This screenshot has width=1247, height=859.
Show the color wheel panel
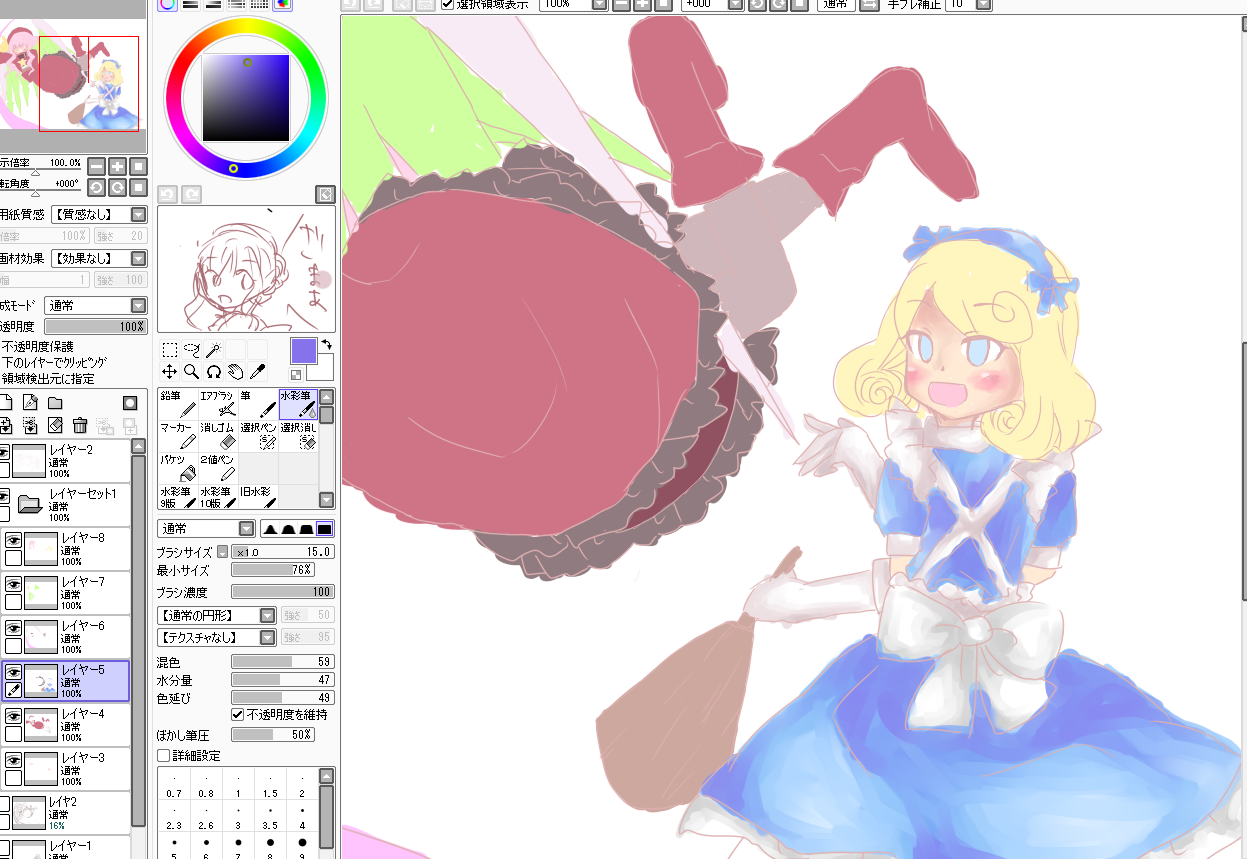coord(167,4)
